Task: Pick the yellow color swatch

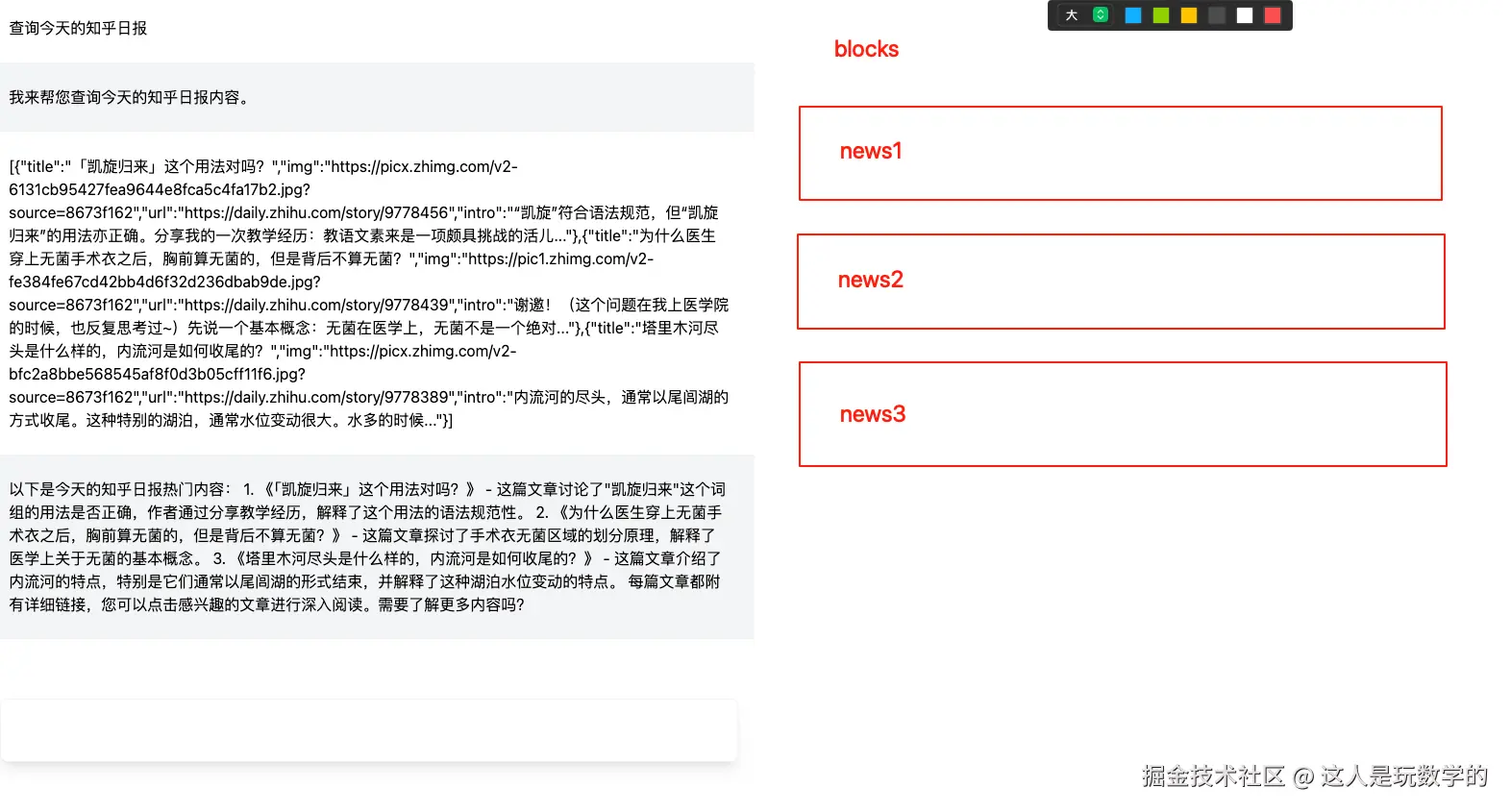Action: [1189, 15]
